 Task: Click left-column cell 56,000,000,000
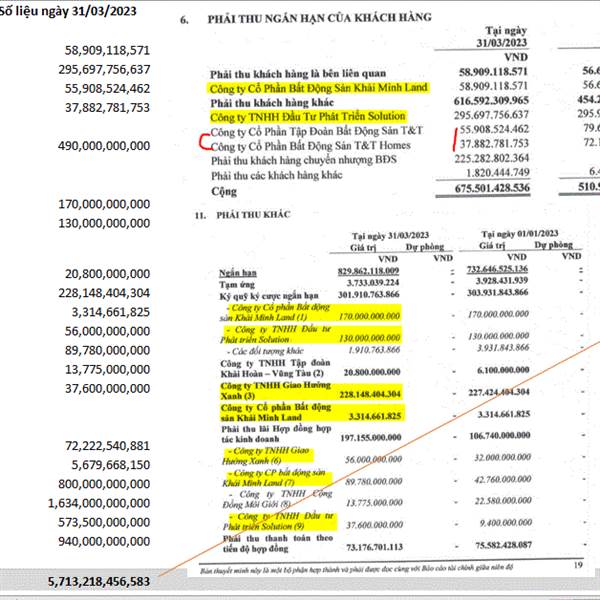coord(107,331)
